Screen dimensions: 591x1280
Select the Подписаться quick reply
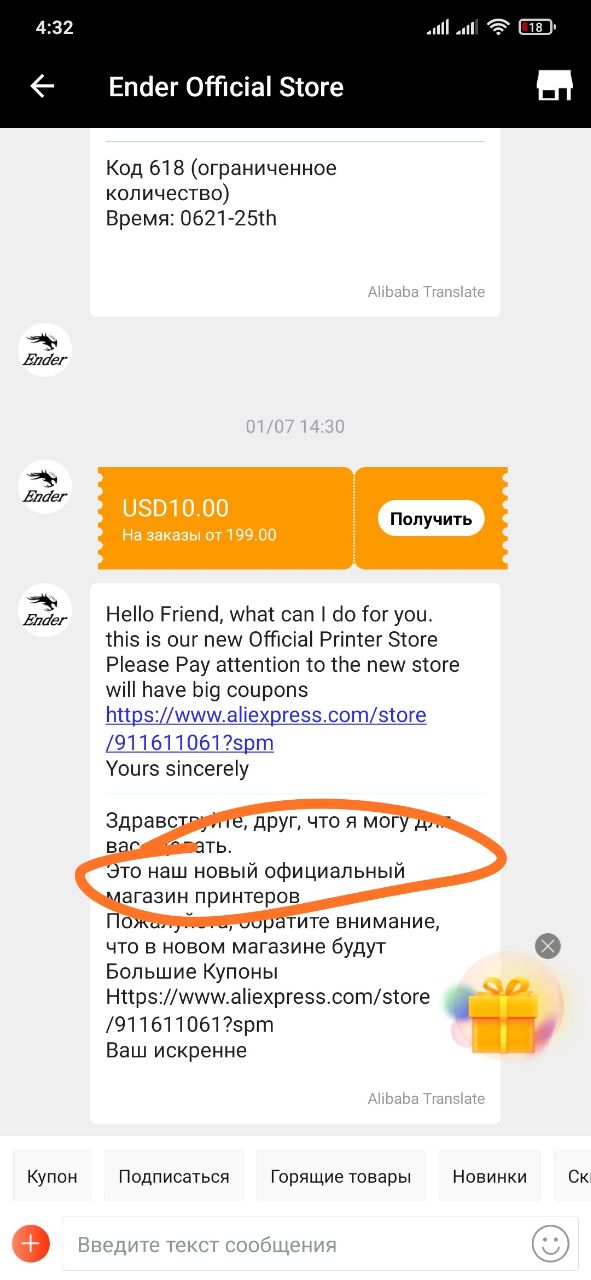coord(174,1176)
